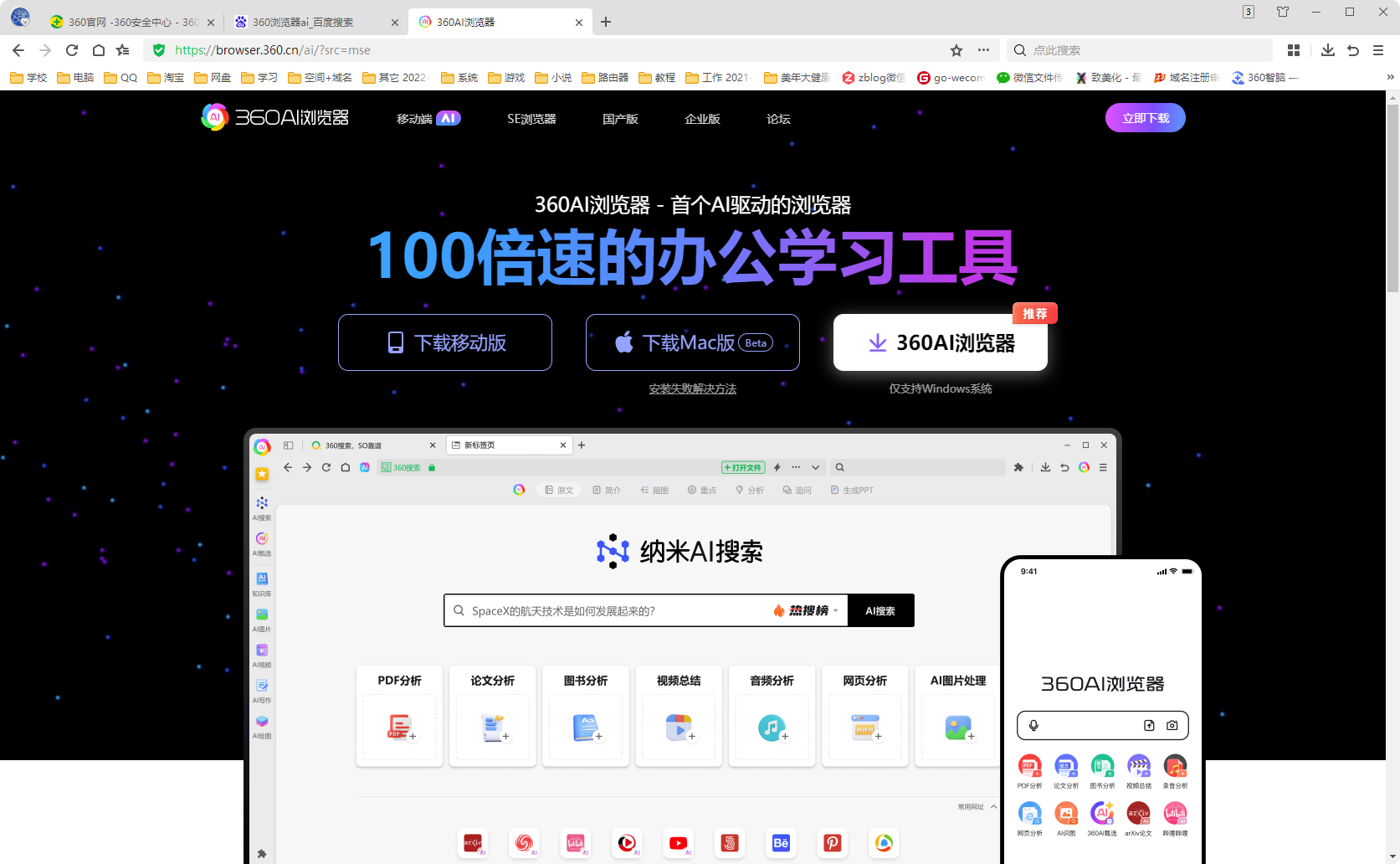Open the address bar more options

(983, 50)
